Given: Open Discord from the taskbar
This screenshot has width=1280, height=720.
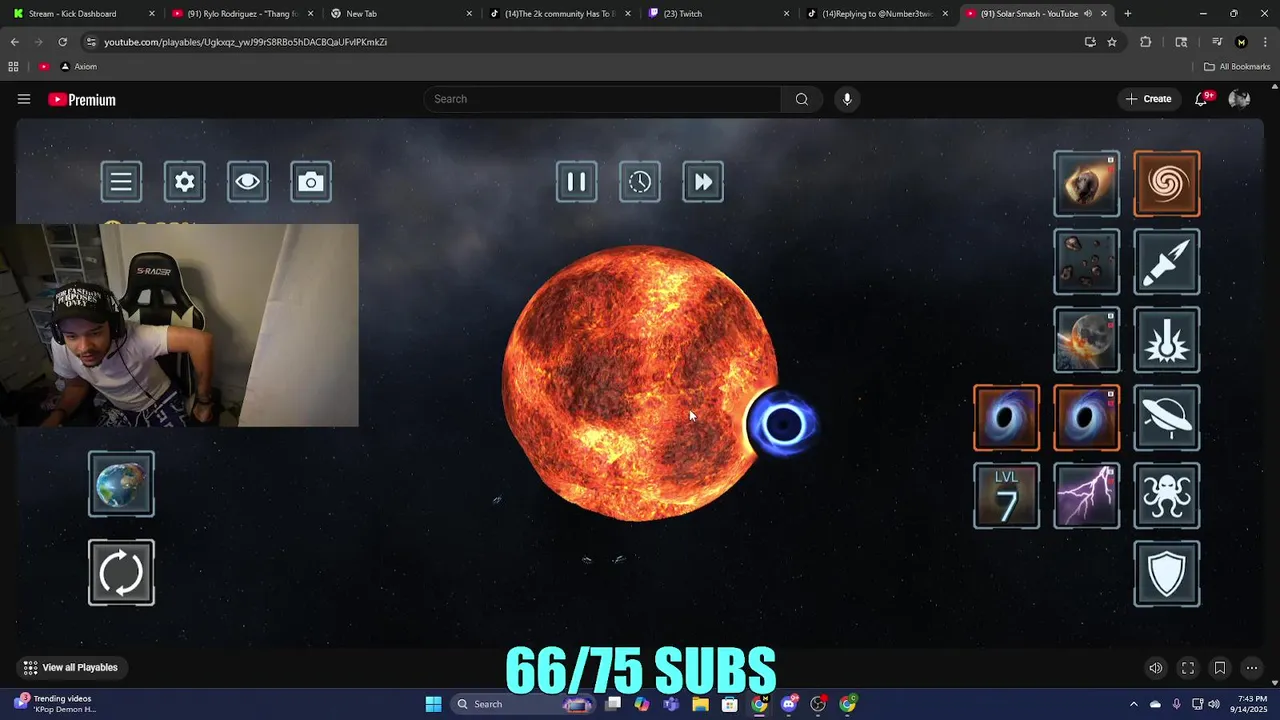Looking at the screenshot, I should click(x=789, y=704).
